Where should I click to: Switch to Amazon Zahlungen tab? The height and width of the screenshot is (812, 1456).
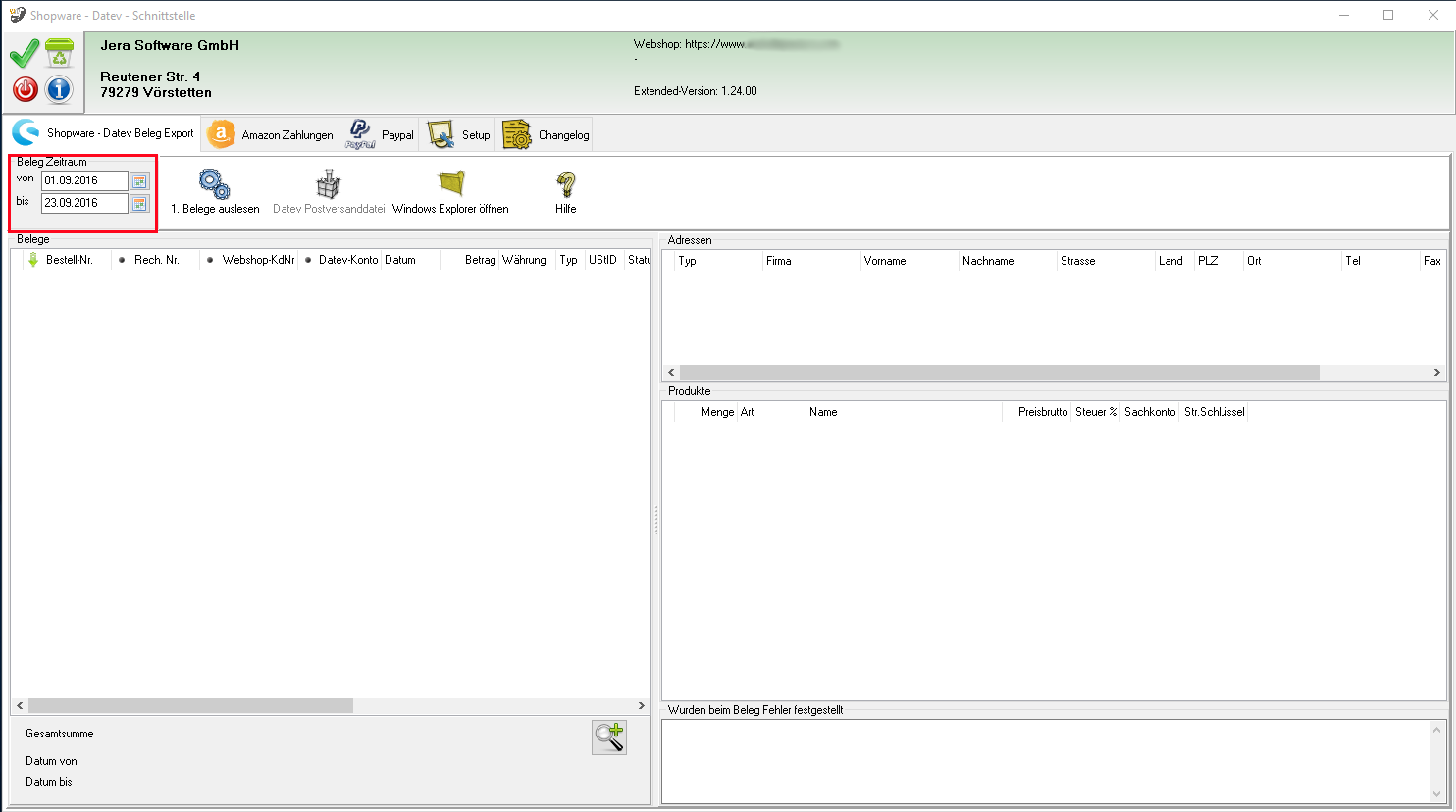pos(271,135)
